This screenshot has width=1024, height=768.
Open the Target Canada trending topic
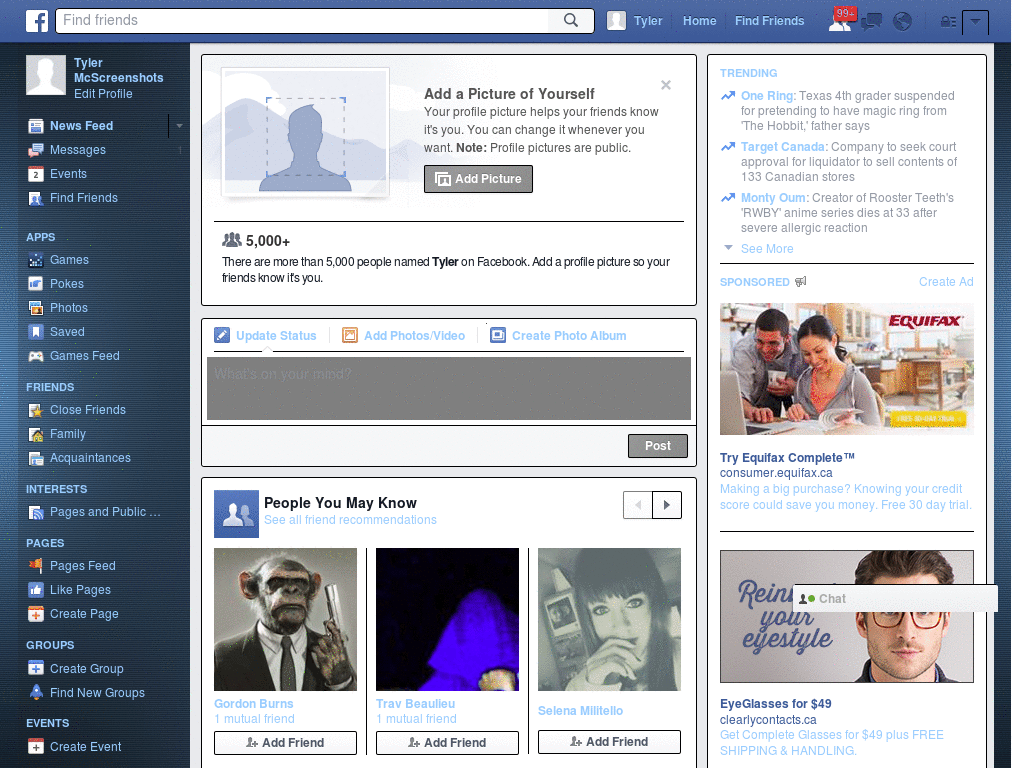[783, 147]
